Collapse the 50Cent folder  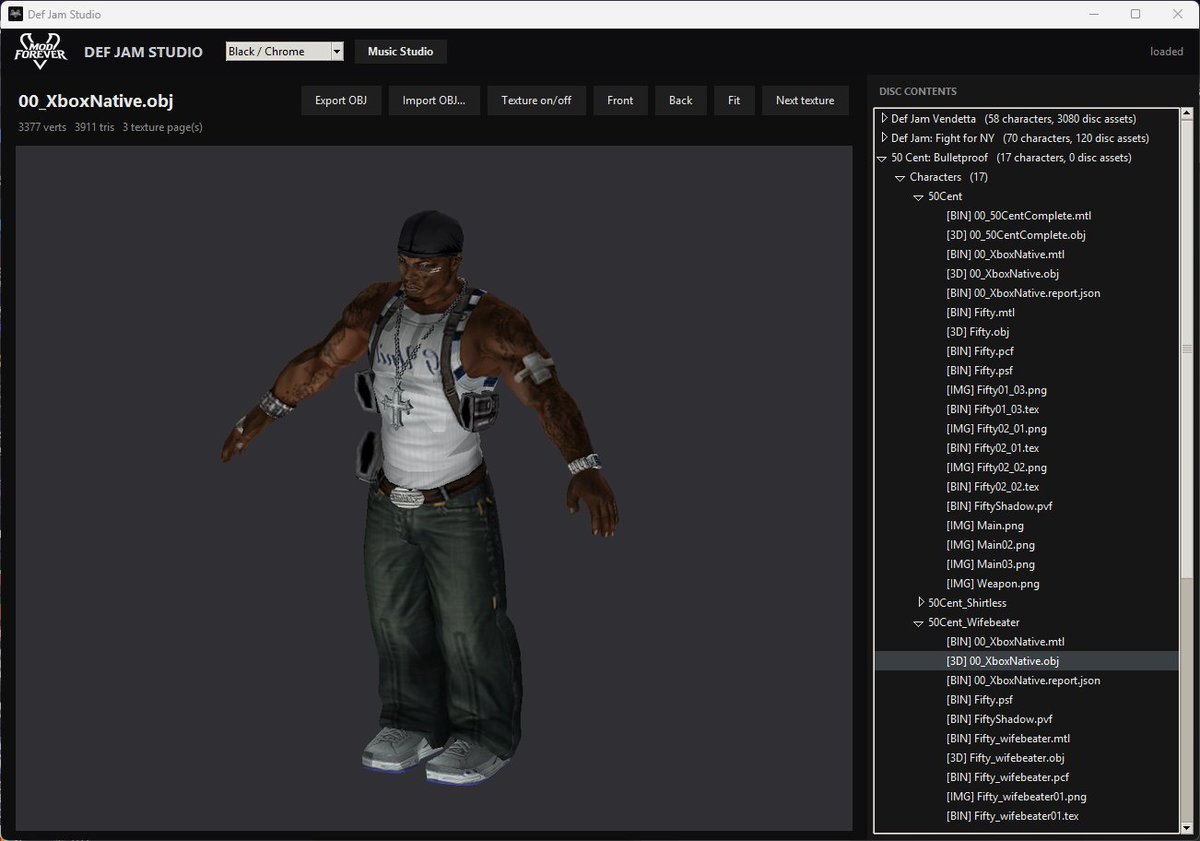tap(919, 197)
